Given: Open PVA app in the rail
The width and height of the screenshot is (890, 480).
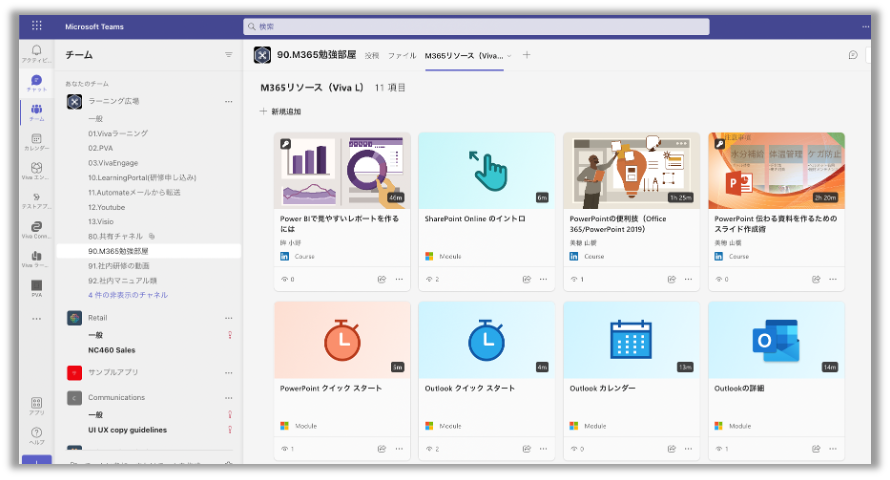Looking at the screenshot, I should pos(36,288).
